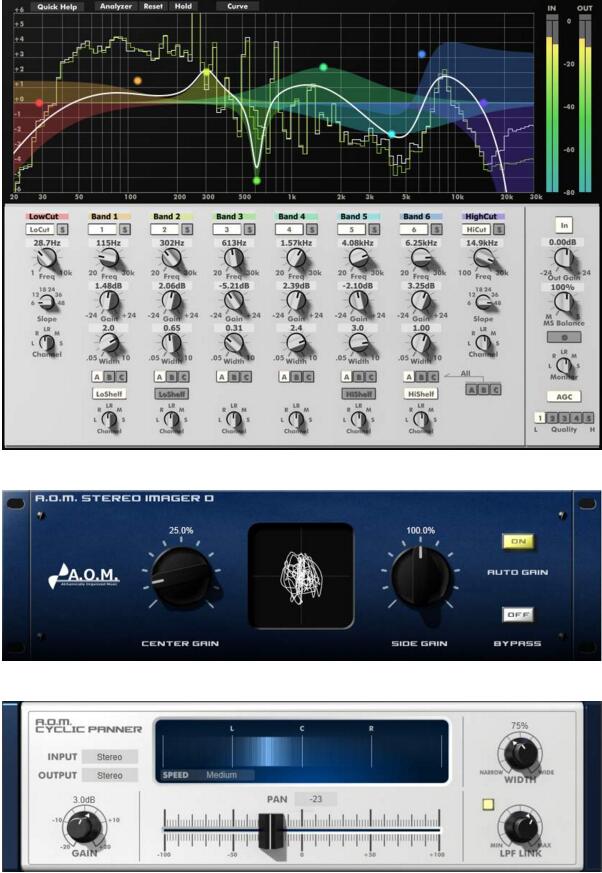
Task: Click the Band 6 width knob
Action: (x=421, y=344)
